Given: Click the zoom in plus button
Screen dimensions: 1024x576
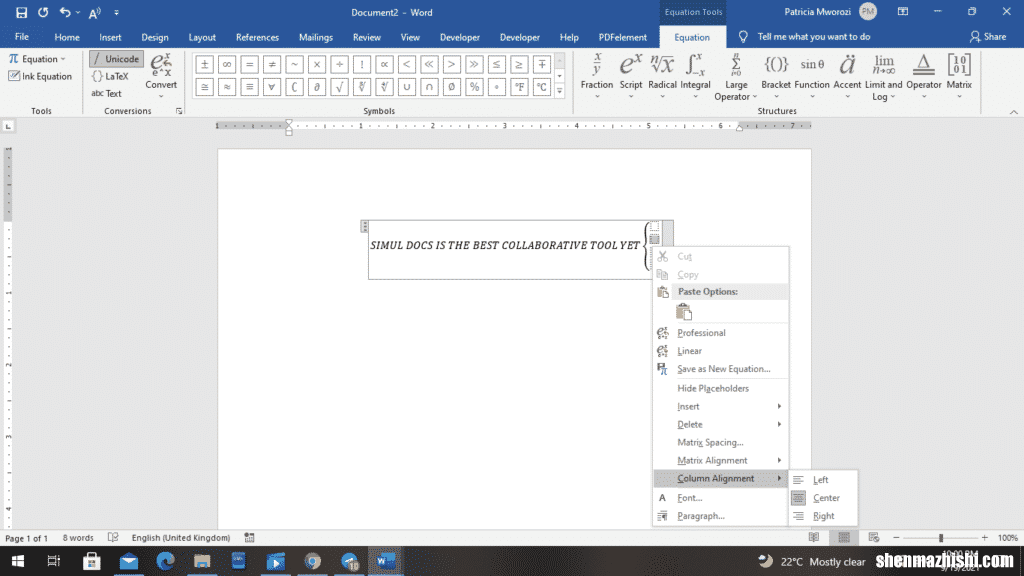Looking at the screenshot, I should [985, 537].
